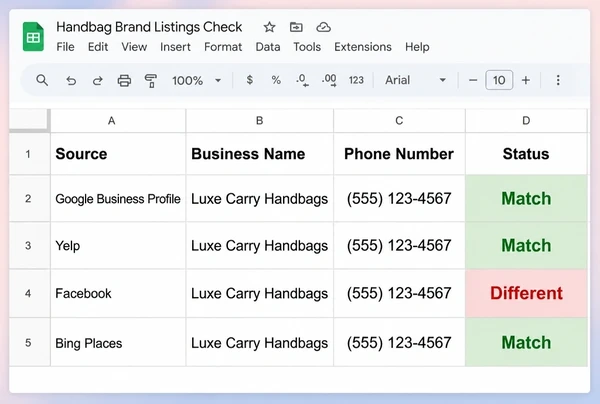Screen dimensions: 600x404
Task: Select the Facebook row phone number cell
Action: [399, 293]
